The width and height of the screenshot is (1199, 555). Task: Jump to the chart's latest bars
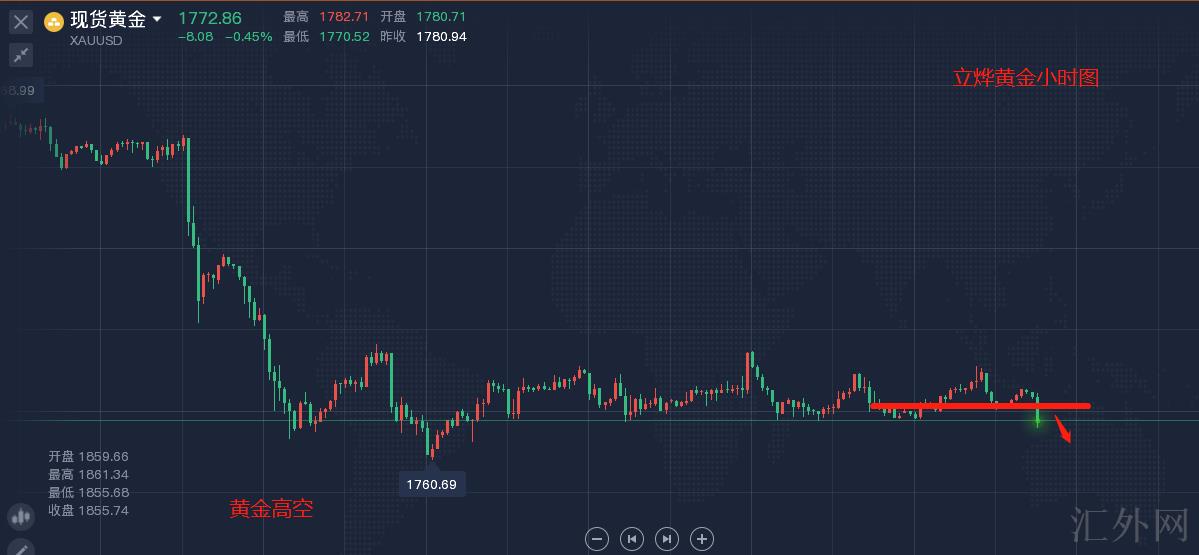pos(667,539)
